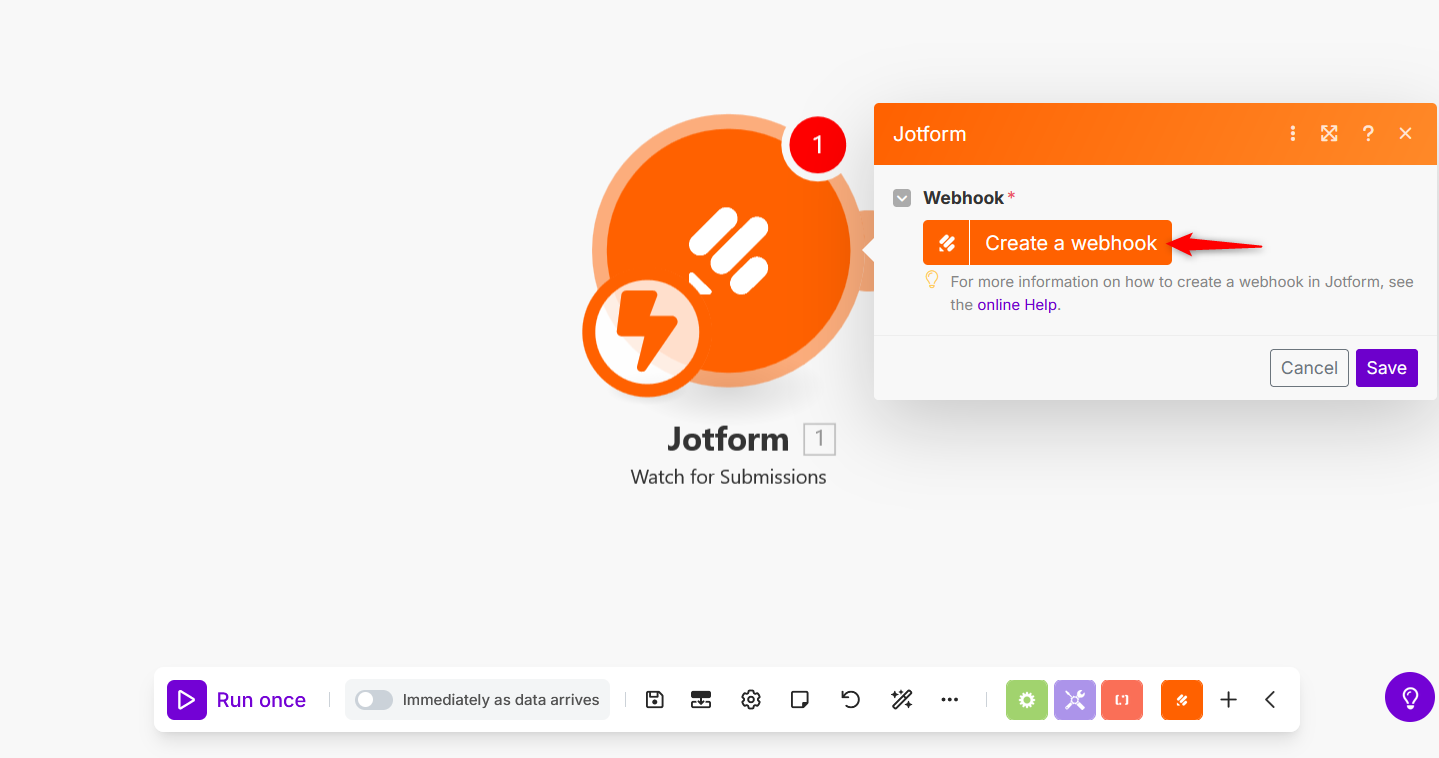Open the three-dot more options menu

click(950, 700)
